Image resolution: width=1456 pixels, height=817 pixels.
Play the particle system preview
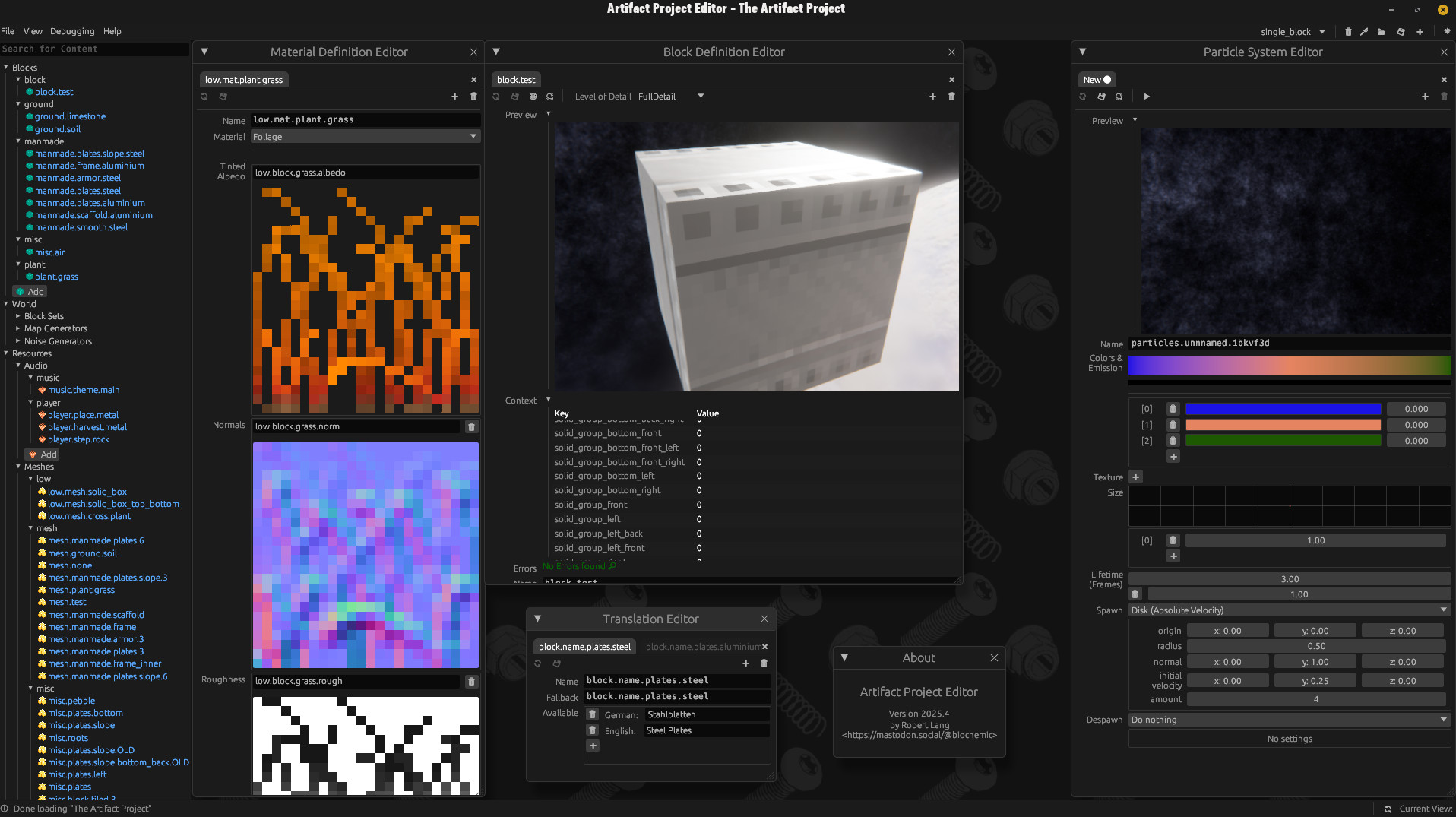(x=1147, y=97)
